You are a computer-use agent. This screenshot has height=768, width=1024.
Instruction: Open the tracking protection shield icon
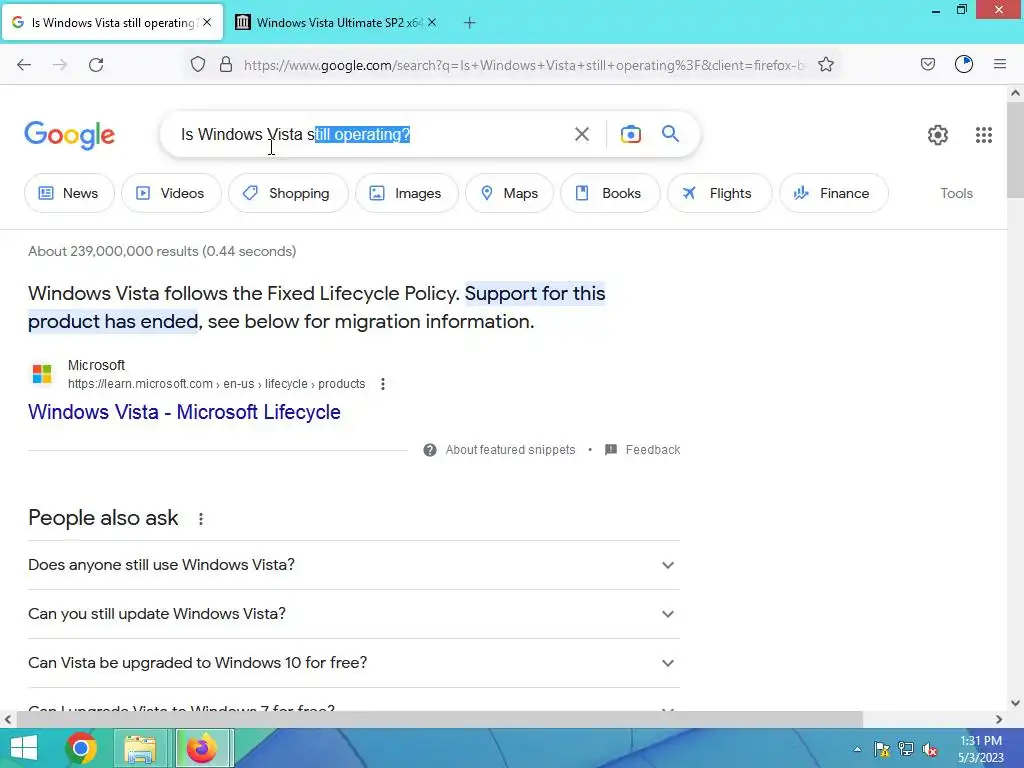point(198,65)
